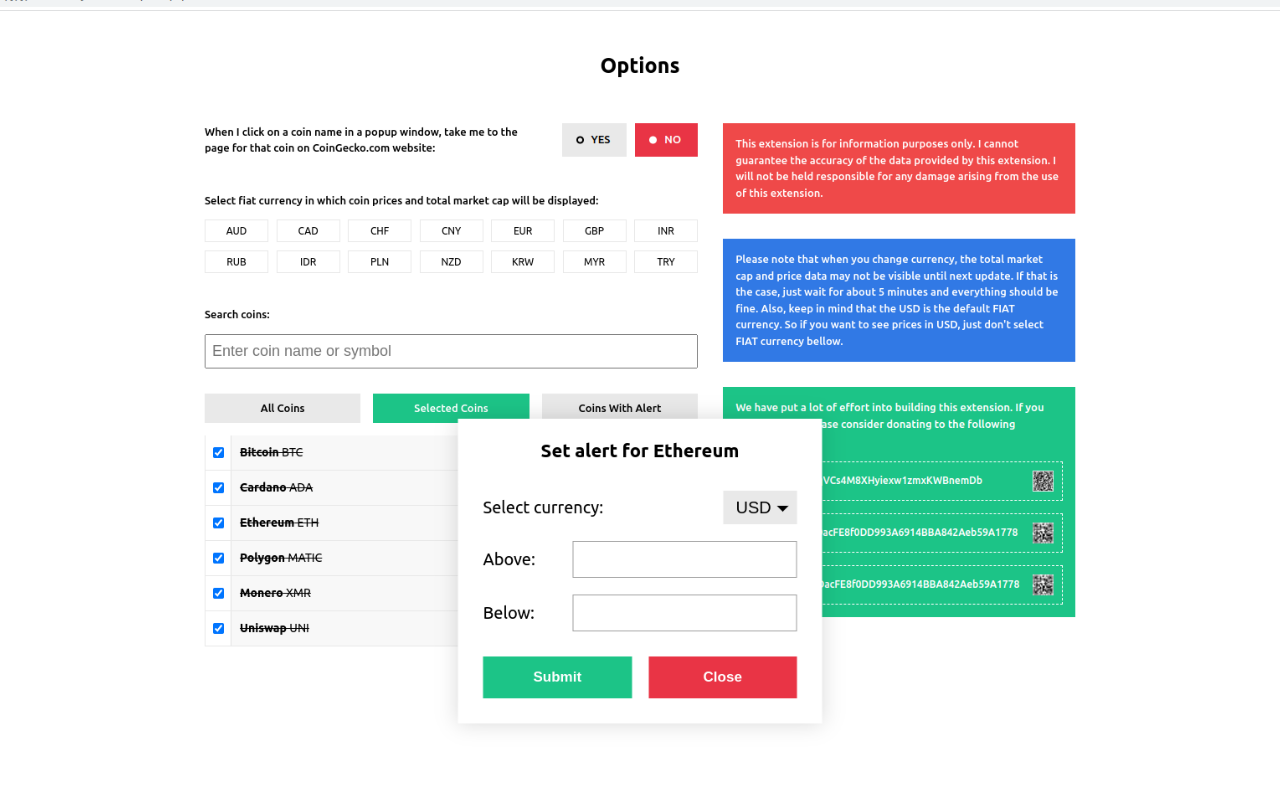The width and height of the screenshot is (1280, 800).
Task: Close the Ethereum alert dialog
Action: coord(722,677)
